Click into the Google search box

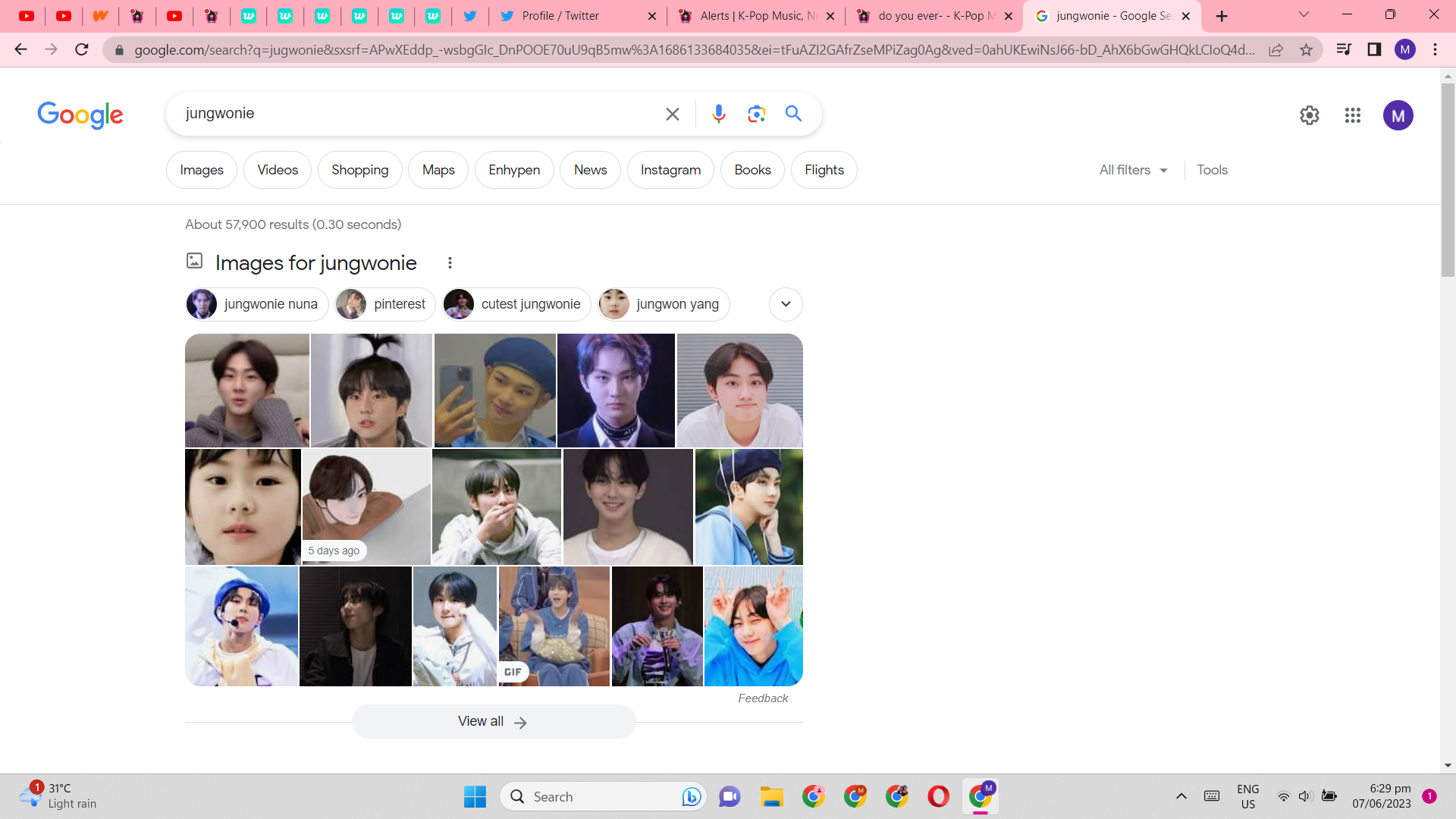coord(417,114)
